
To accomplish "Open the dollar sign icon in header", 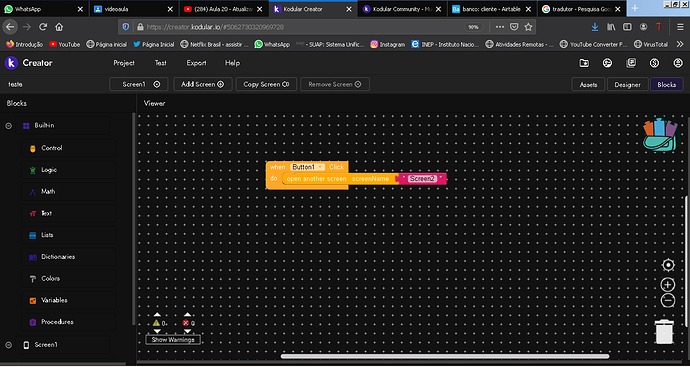I will (x=654, y=63).
